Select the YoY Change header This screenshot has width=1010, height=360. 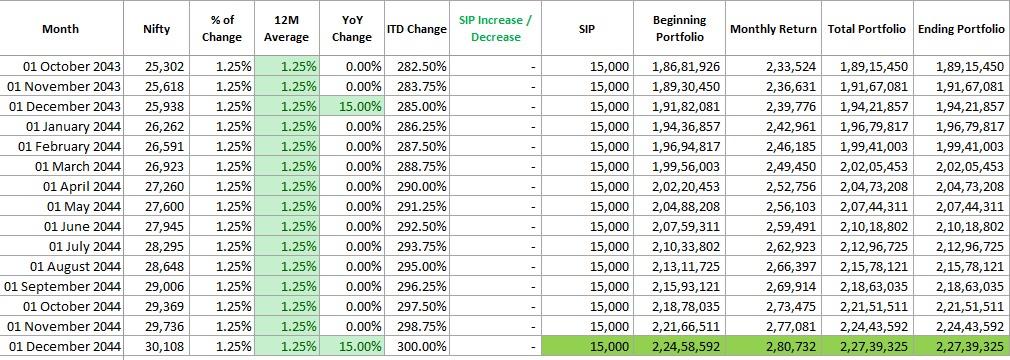pos(352,28)
